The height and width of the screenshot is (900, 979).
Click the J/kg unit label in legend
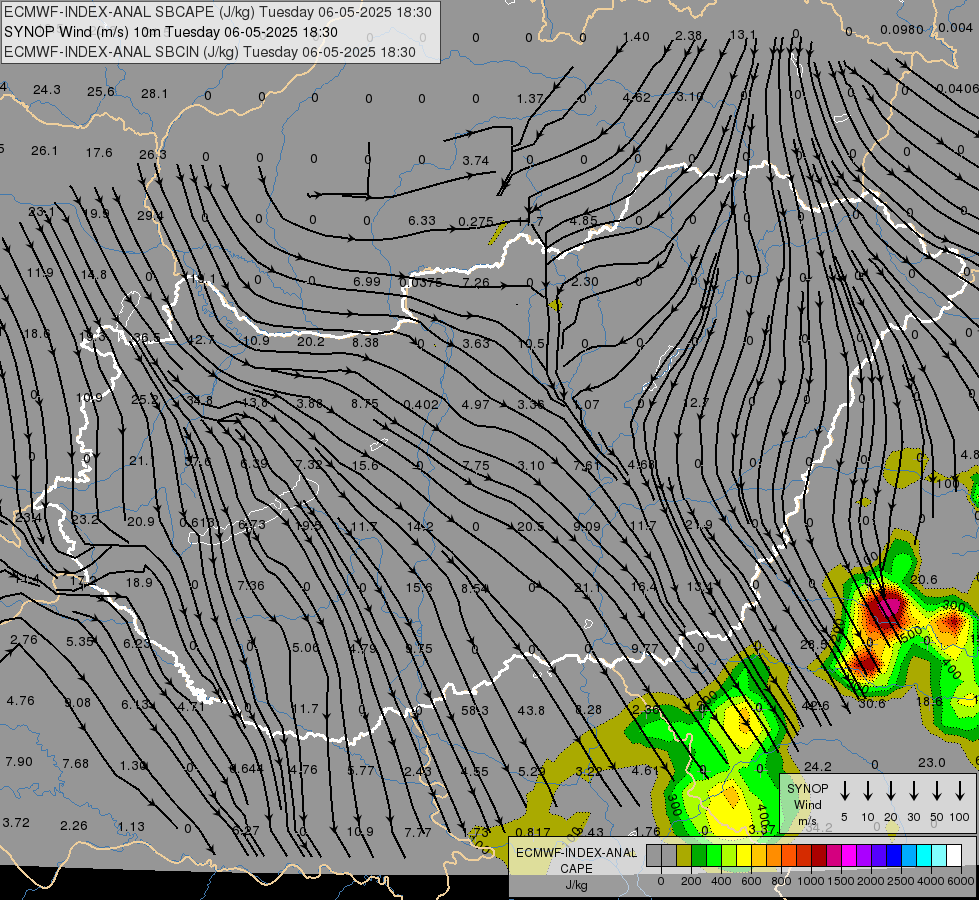point(576,885)
